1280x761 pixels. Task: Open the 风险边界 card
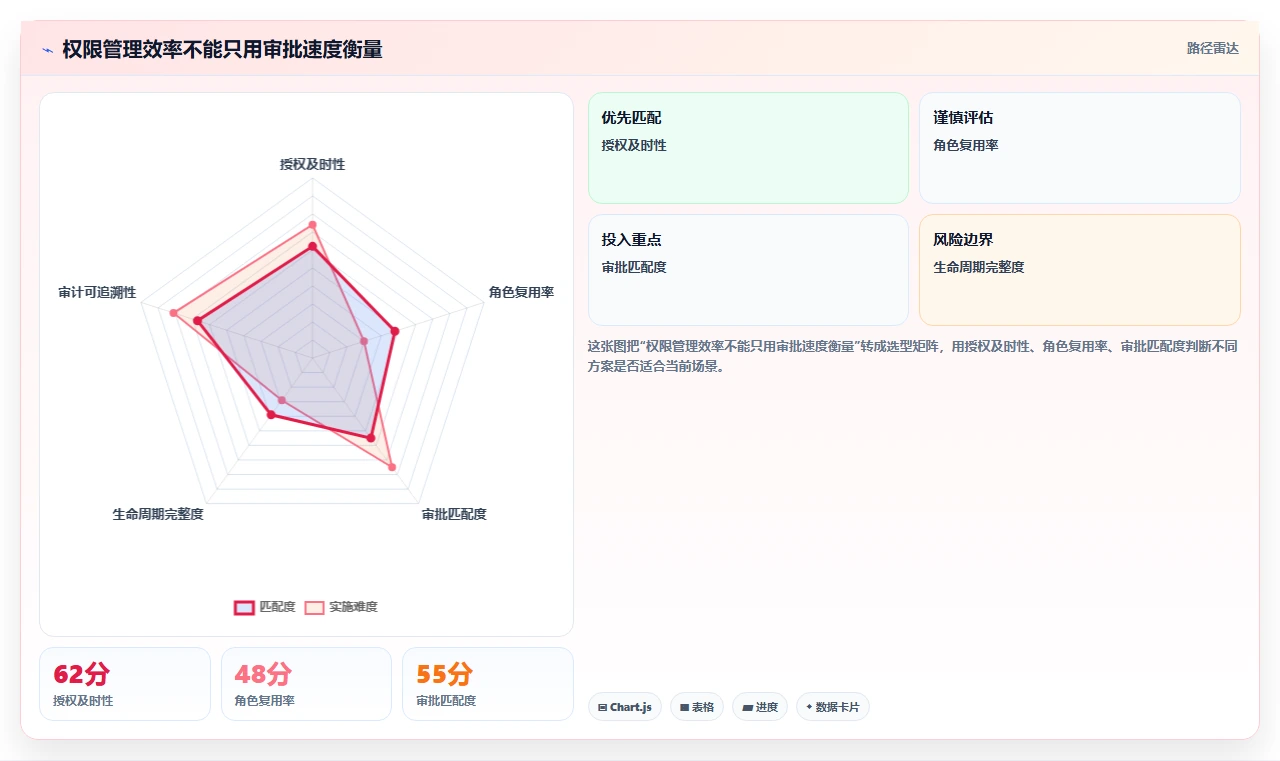click(x=1080, y=270)
